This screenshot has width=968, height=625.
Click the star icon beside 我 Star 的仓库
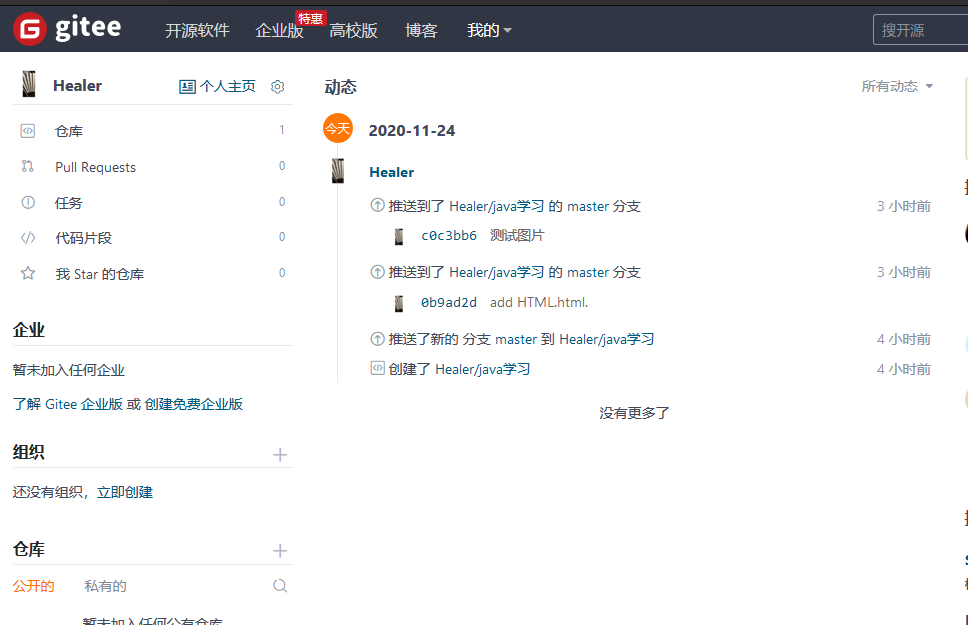[28, 273]
